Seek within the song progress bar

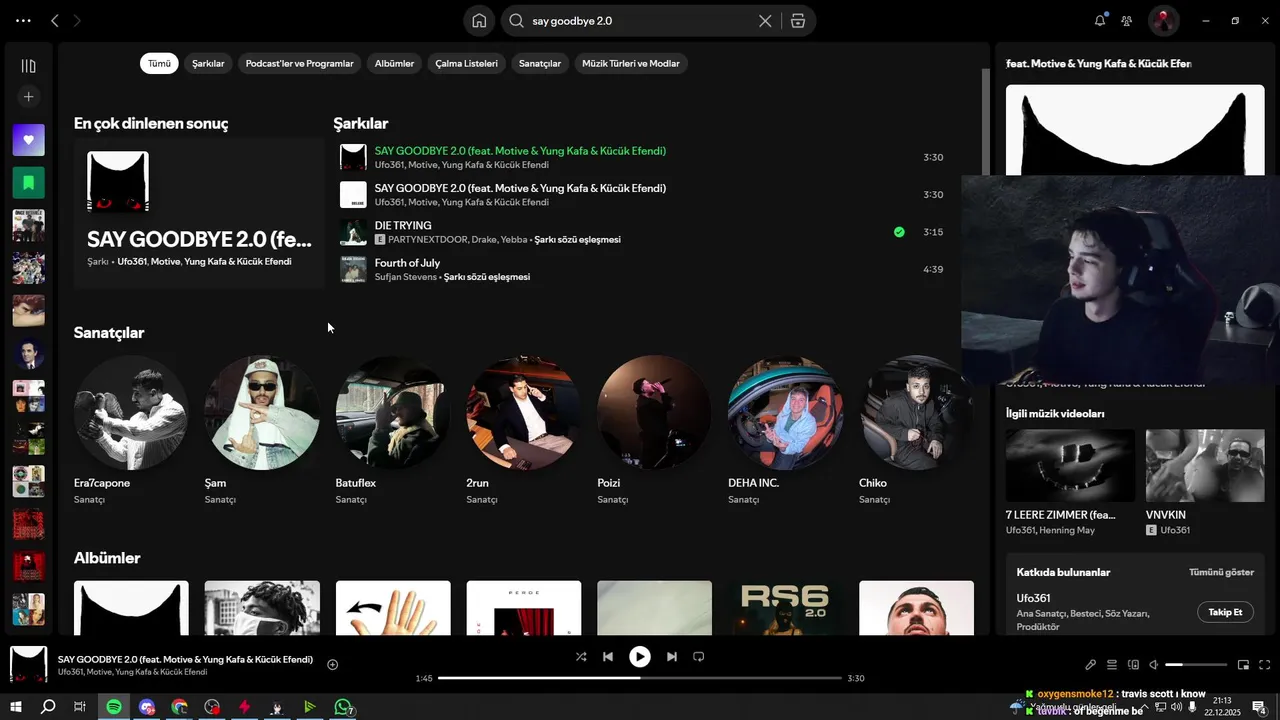640,678
